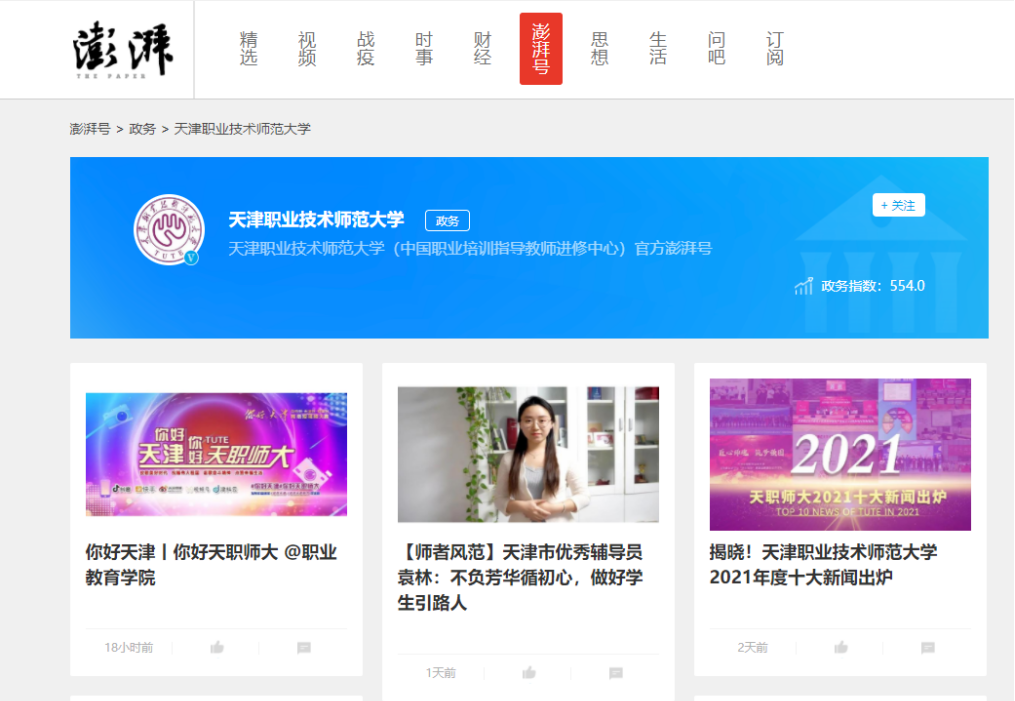Like the 2021十大新闻 article with thumbs-up
Screen dimensions: 1015x701
tap(841, 647)
